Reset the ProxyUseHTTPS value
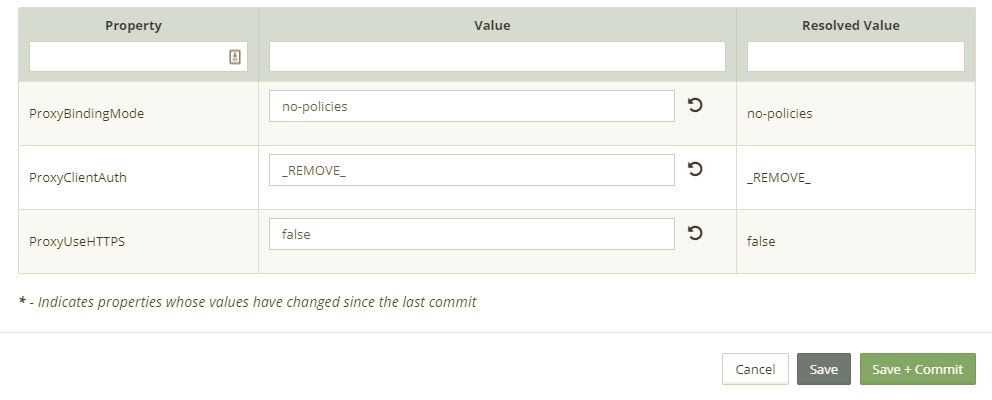This screenshot has height=400, width=992. point(695,233)
